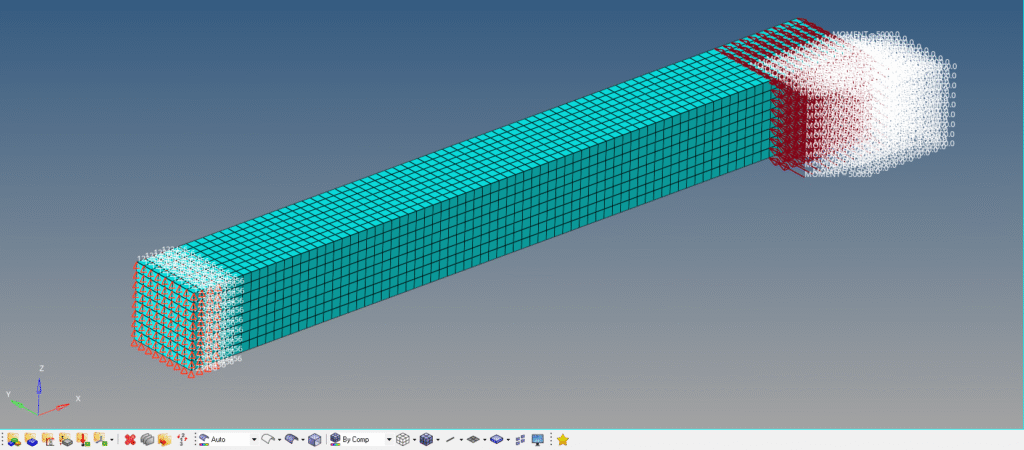Select Shaded Elements and Mesh Lines icon
This screenshot has width=1024, height=450.
coord(426,440)
